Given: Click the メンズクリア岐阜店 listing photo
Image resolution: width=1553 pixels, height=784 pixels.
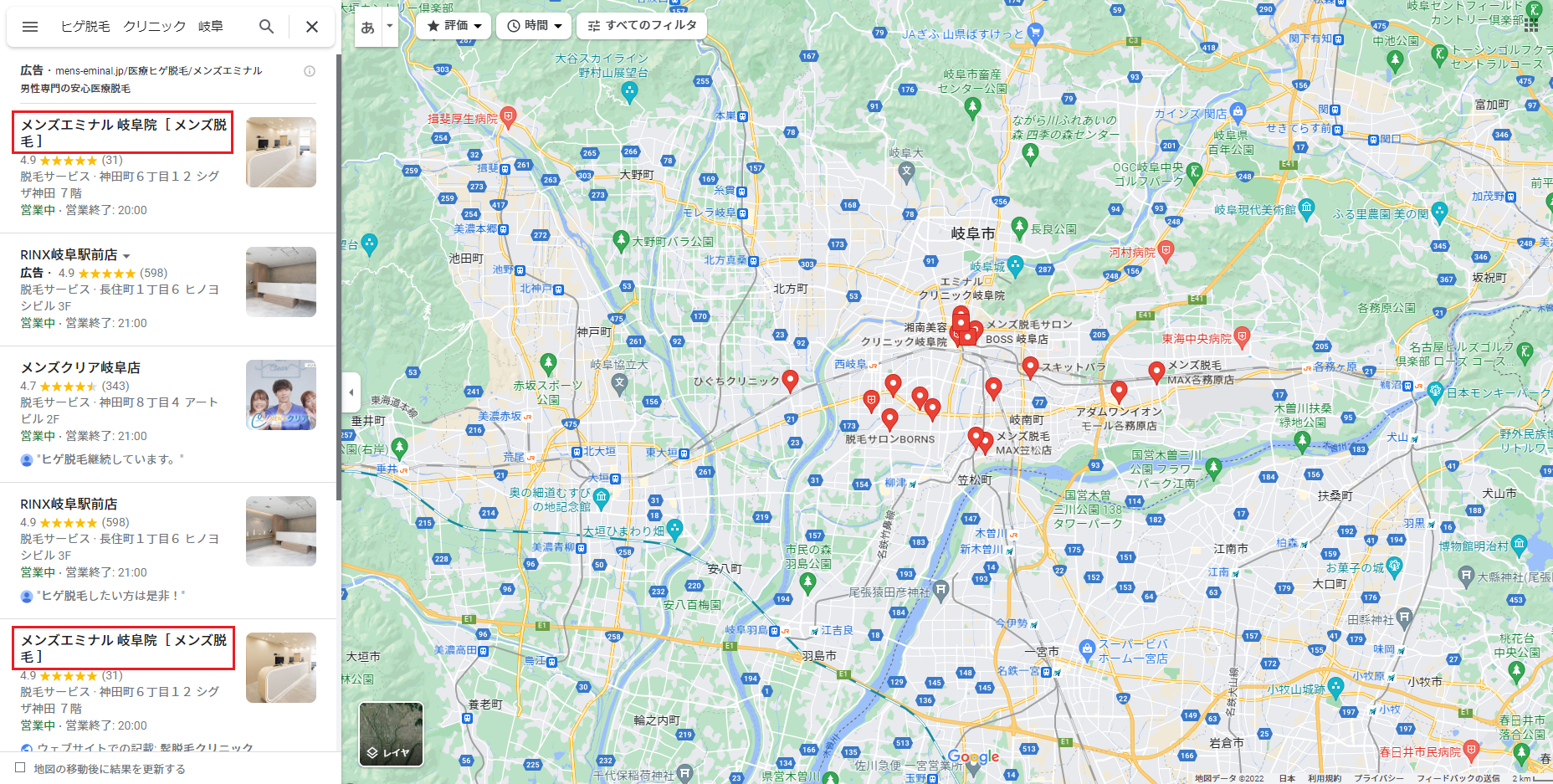Looking at the screenshot, I should coord(281,394).
